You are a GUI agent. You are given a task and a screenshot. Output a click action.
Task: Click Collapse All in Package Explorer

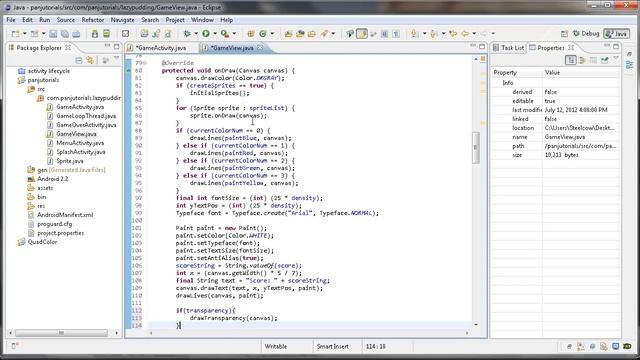click(x=79, y=60)
